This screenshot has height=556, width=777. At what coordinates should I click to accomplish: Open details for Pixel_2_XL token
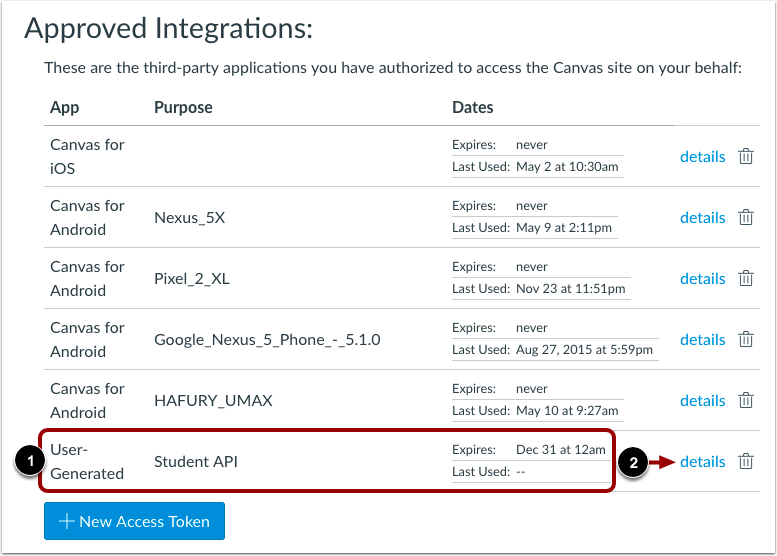pyautogui.click(x=702, y=278)
